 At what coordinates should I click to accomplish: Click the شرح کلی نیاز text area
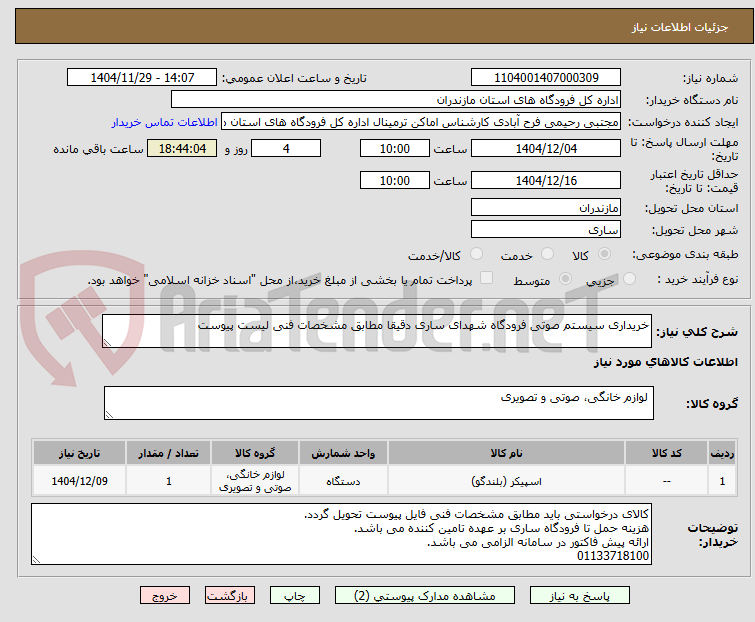[377, 331]
